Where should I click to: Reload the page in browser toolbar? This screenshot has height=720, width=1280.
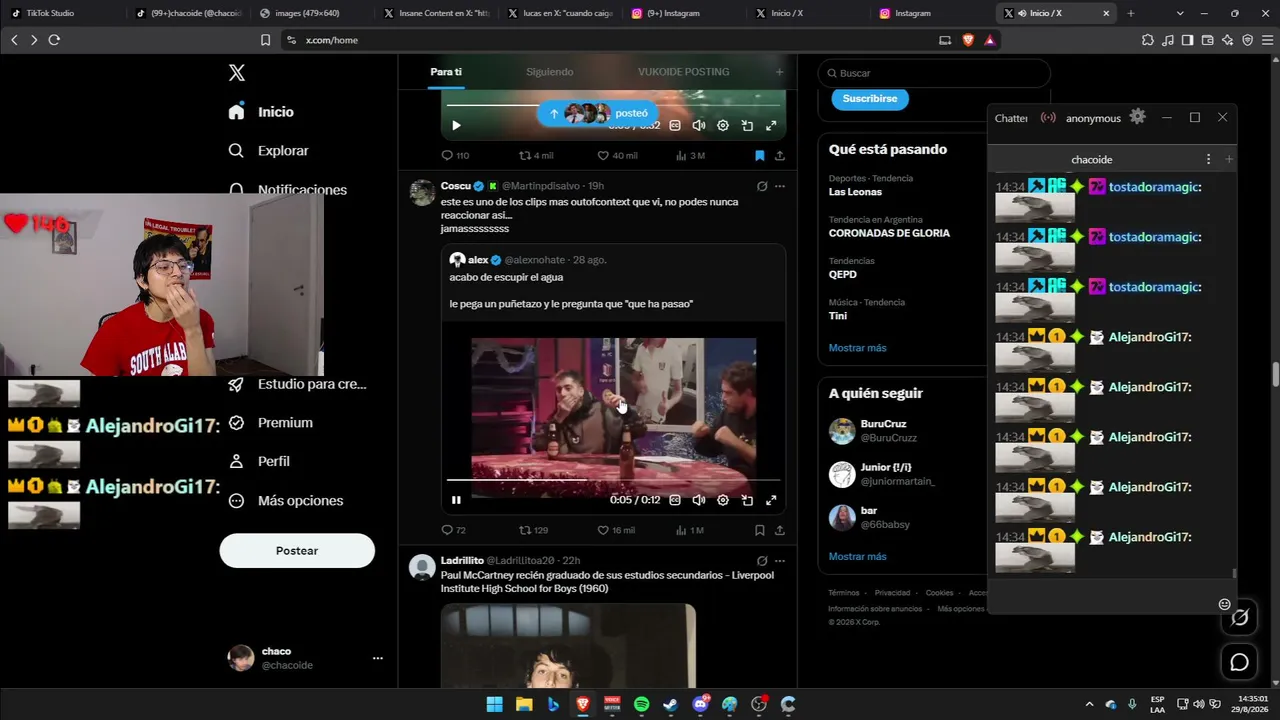(54, 40)
